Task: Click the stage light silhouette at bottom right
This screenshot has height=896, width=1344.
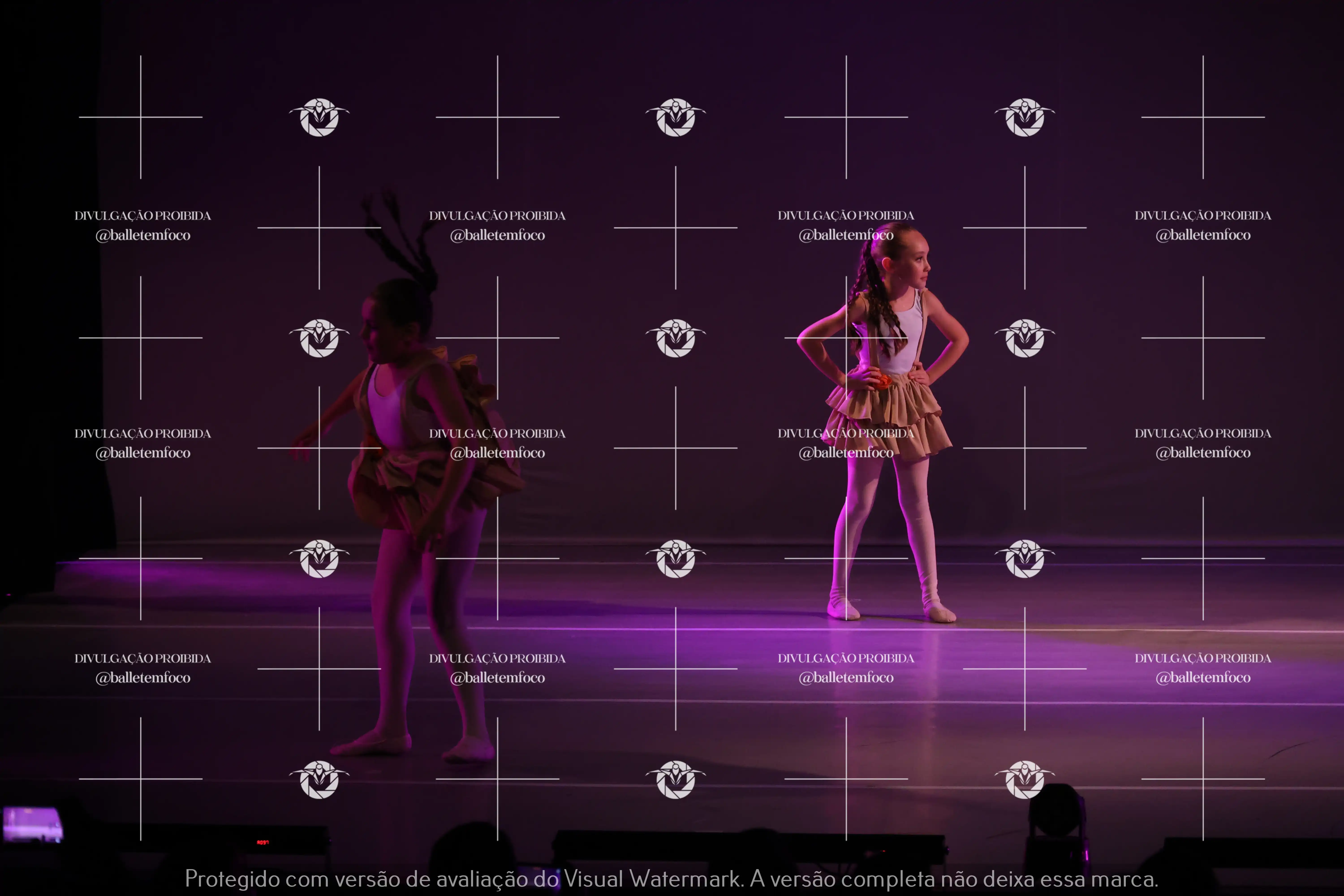Action: [x=1057, y=814]
